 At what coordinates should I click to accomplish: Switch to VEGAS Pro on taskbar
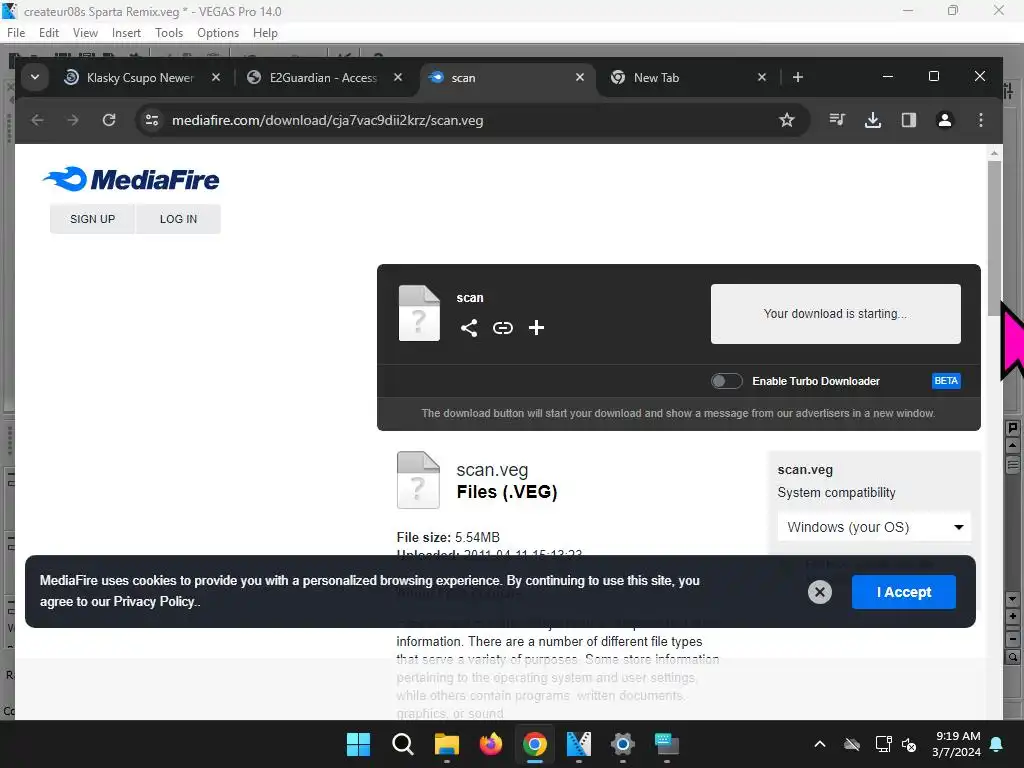click(x=579, y=744)
